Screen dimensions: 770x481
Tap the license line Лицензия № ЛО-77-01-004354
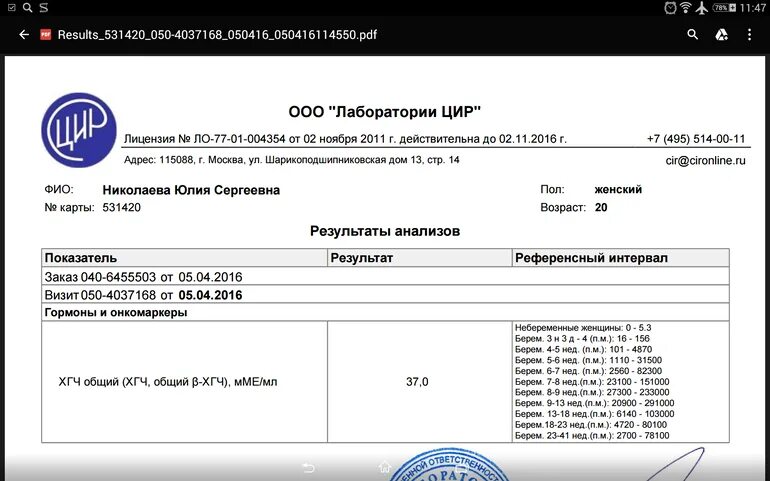point(345,139)
